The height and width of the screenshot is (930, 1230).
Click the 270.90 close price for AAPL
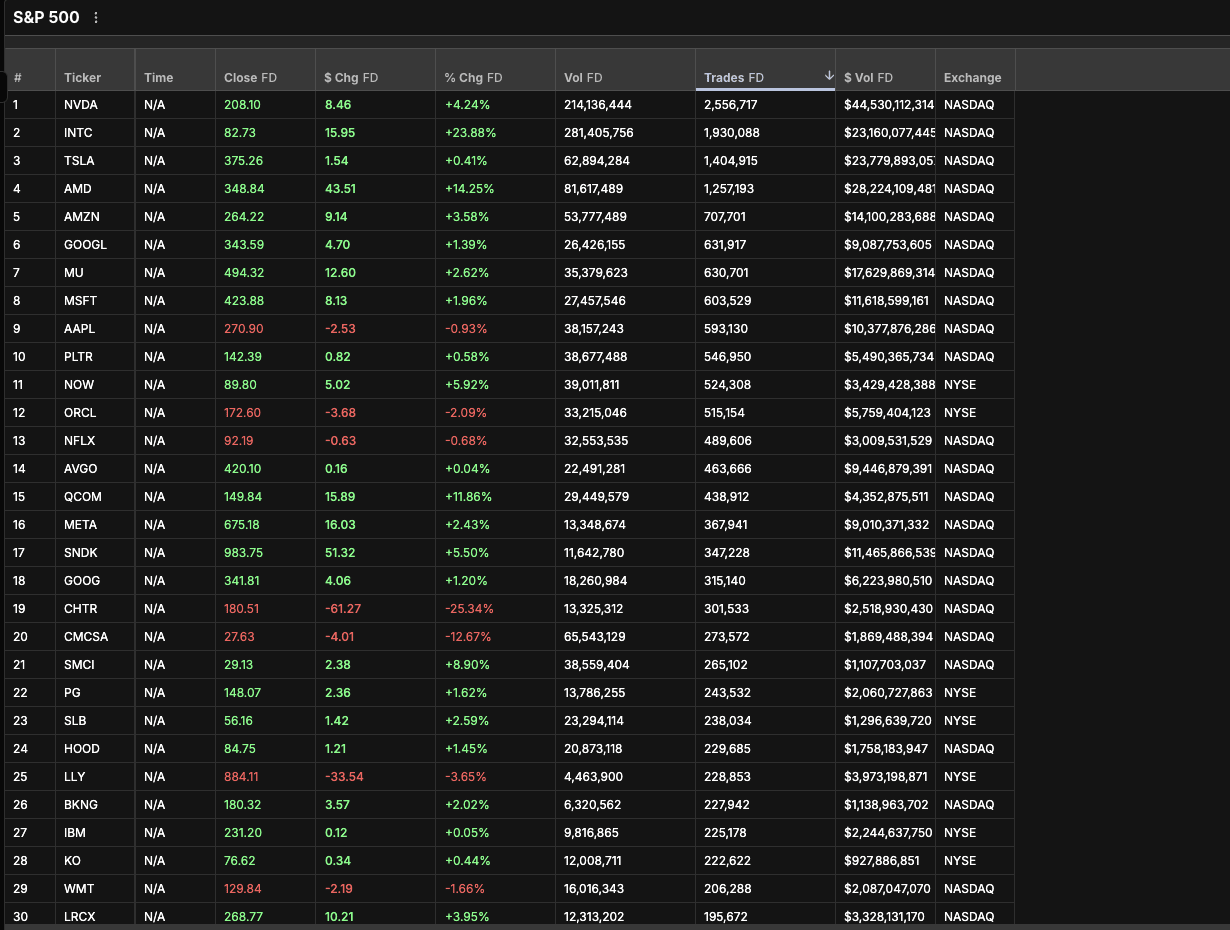[244, 328]
